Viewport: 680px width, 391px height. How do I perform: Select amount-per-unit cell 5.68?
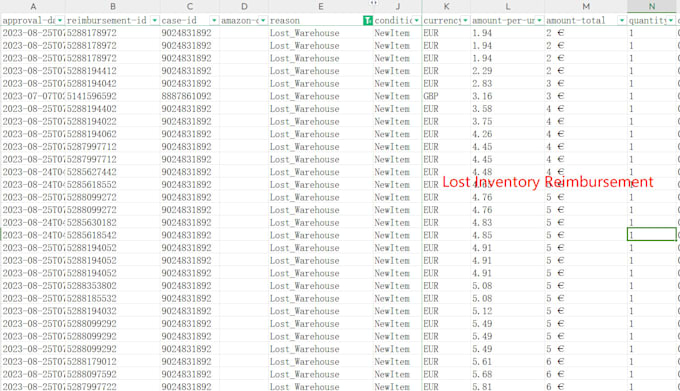pyautogui.click(x=507, y=374)
